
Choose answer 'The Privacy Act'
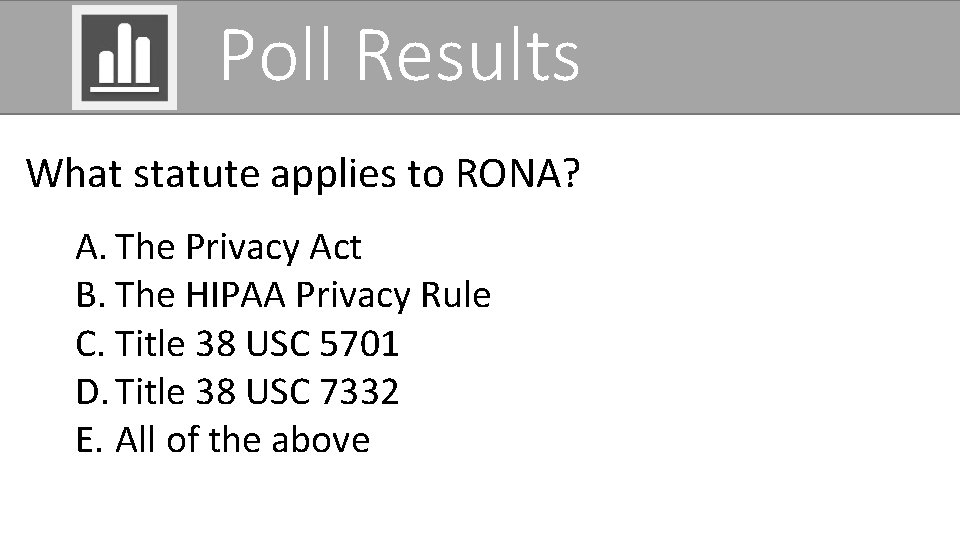pyautogui.click(x=238, y=246)
